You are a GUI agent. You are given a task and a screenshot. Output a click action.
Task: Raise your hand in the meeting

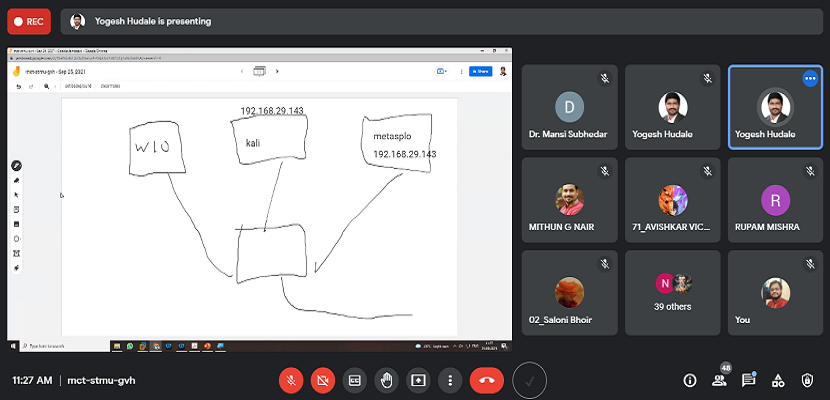pyautogui.click(x=386, y=380)
